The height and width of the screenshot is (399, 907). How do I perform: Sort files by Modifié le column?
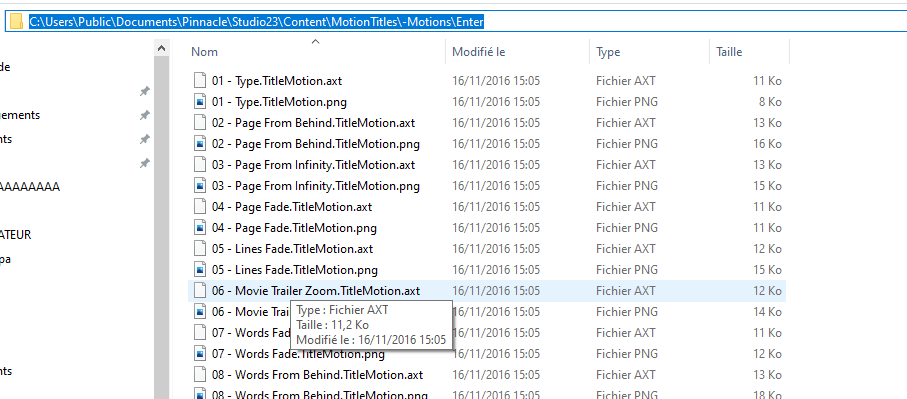(x=479, y=51)
